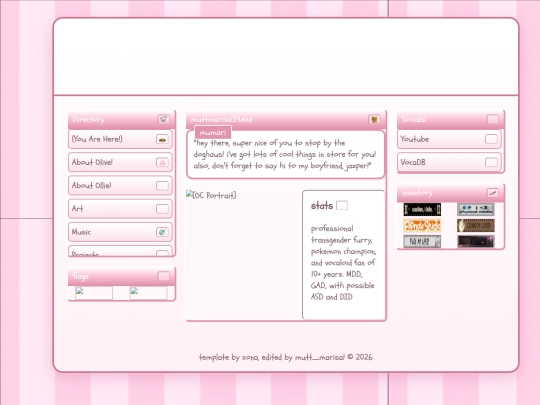Click the second broken flag image

(x=148, y=293)
